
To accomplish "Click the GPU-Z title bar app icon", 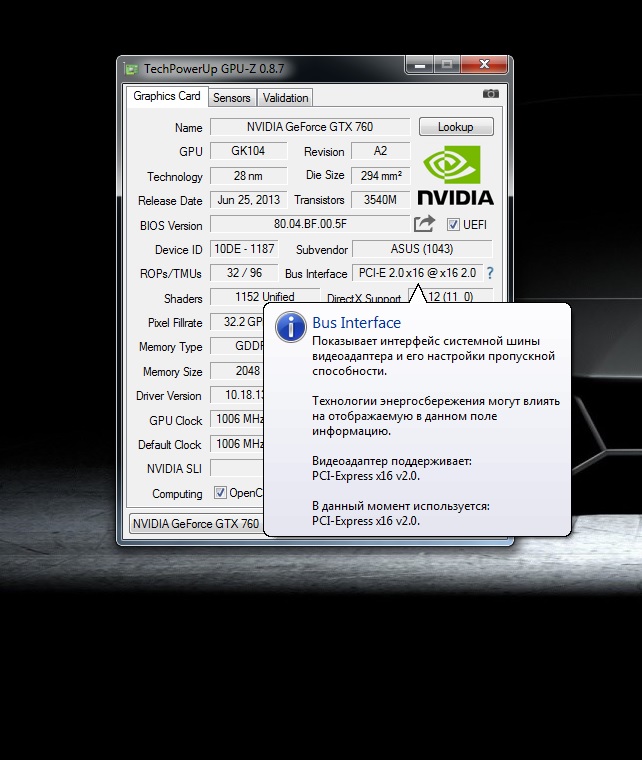I will pos(131,69).
